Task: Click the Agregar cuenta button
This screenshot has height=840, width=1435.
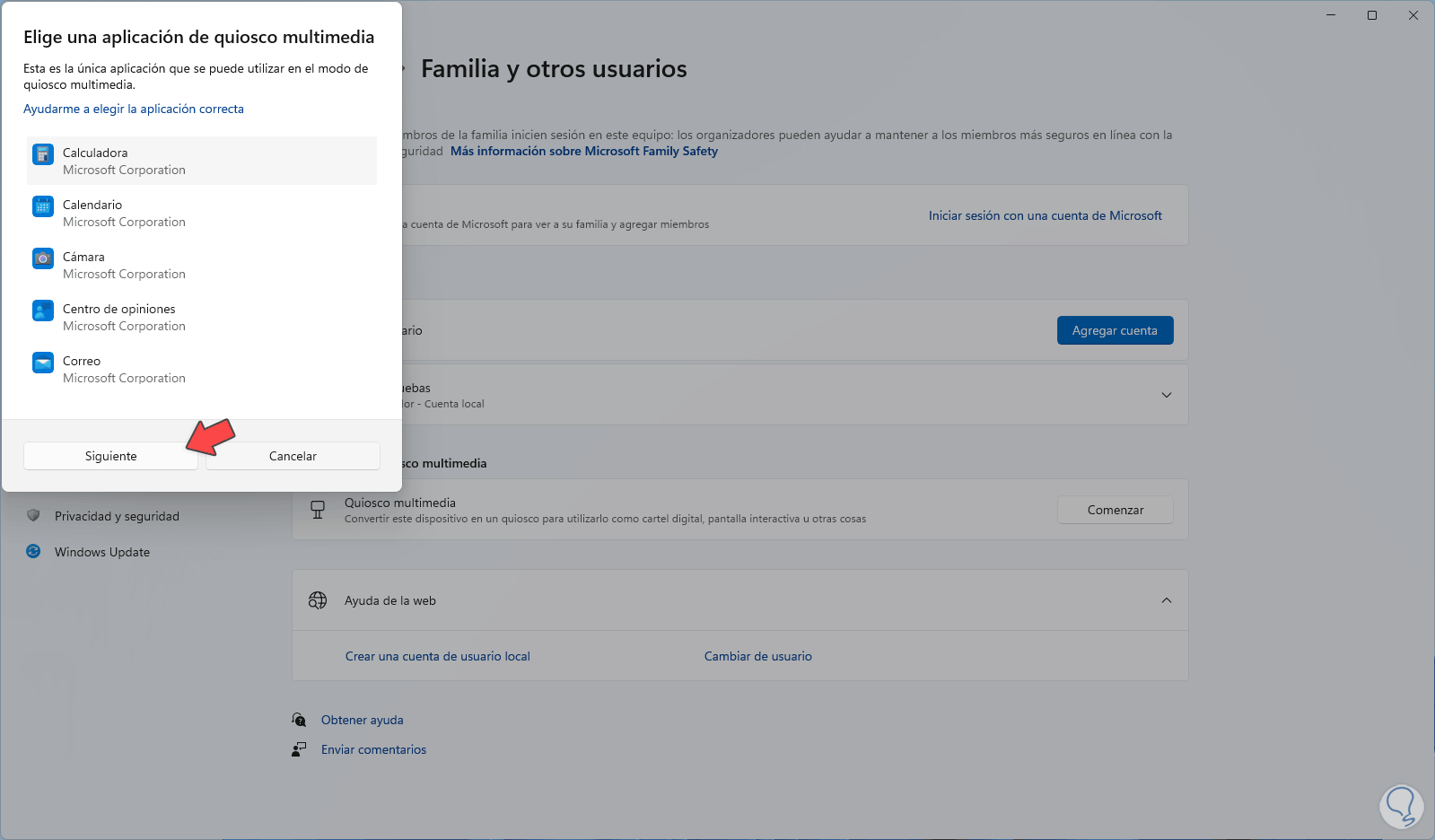Action: tap(1115, 330)
